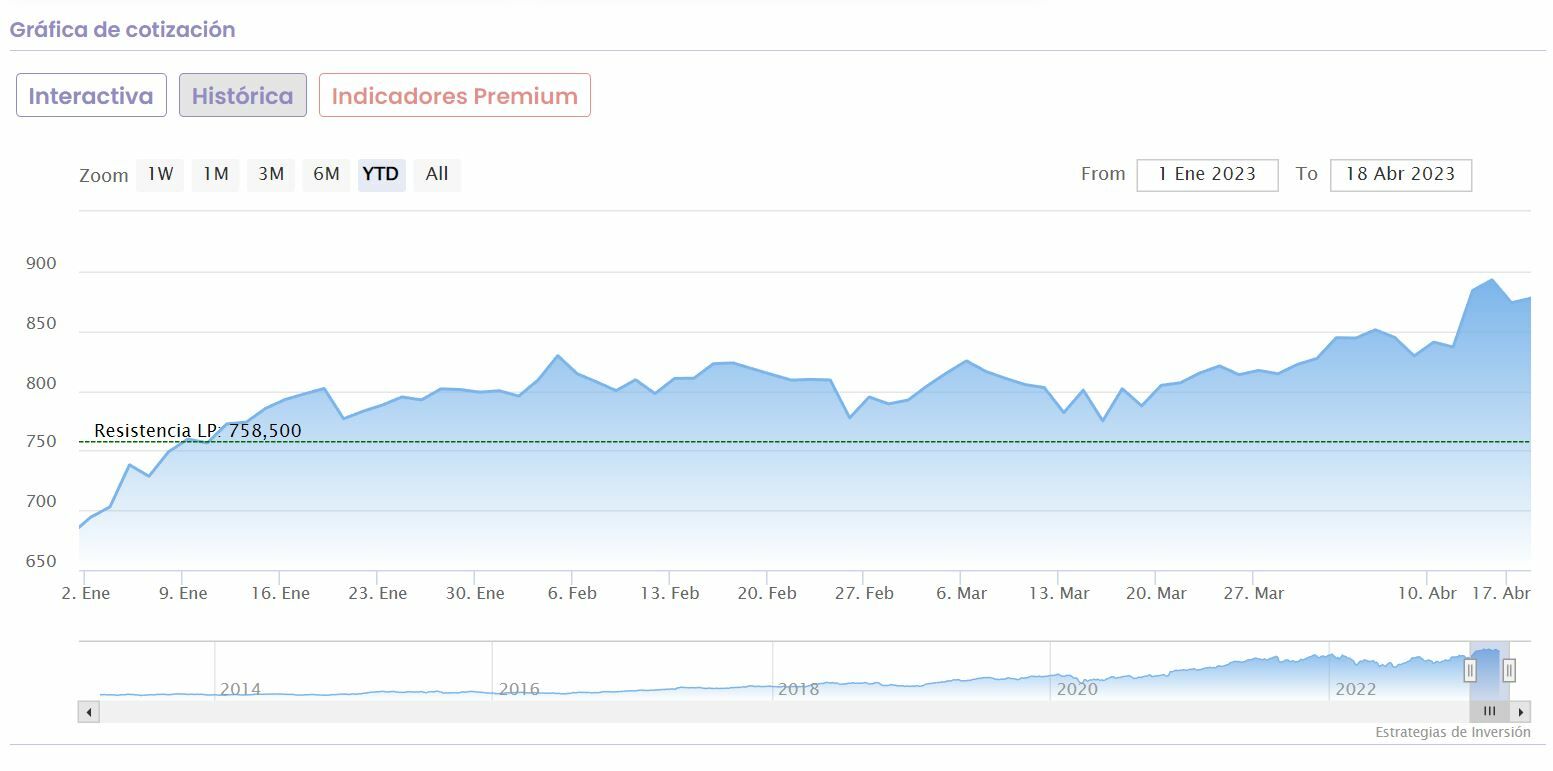1553x771 pixels.
Task: Edit the From date field
Action: (x=1207, y=174)
